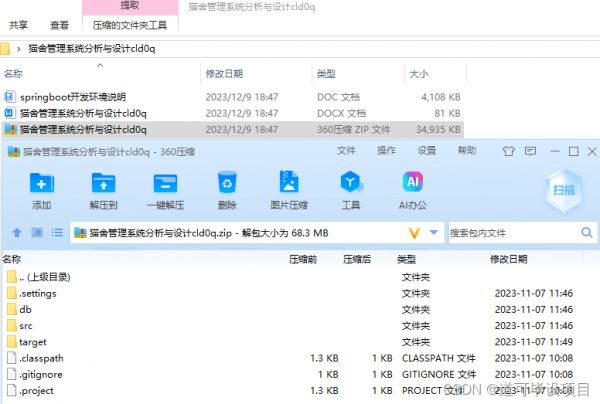Open the 设置 menu in 360压缩
The height and width of the screenshot is (404, 600).
[427, 151]
